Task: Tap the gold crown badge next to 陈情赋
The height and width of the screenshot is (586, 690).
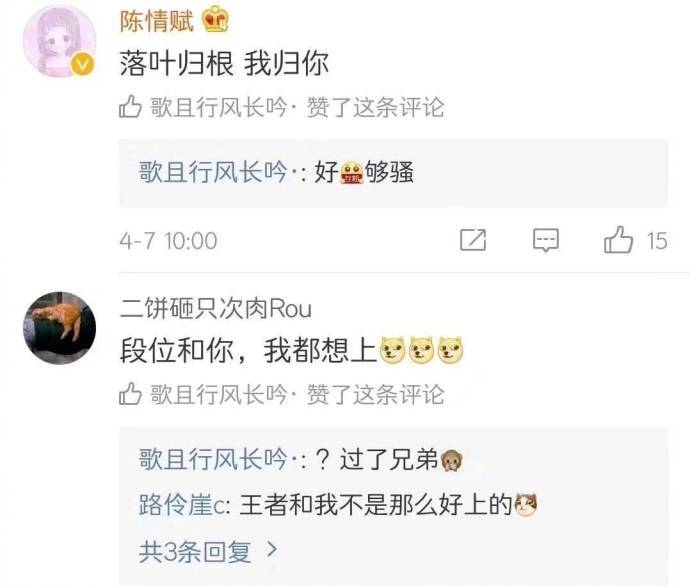Action: pos(215,19)
